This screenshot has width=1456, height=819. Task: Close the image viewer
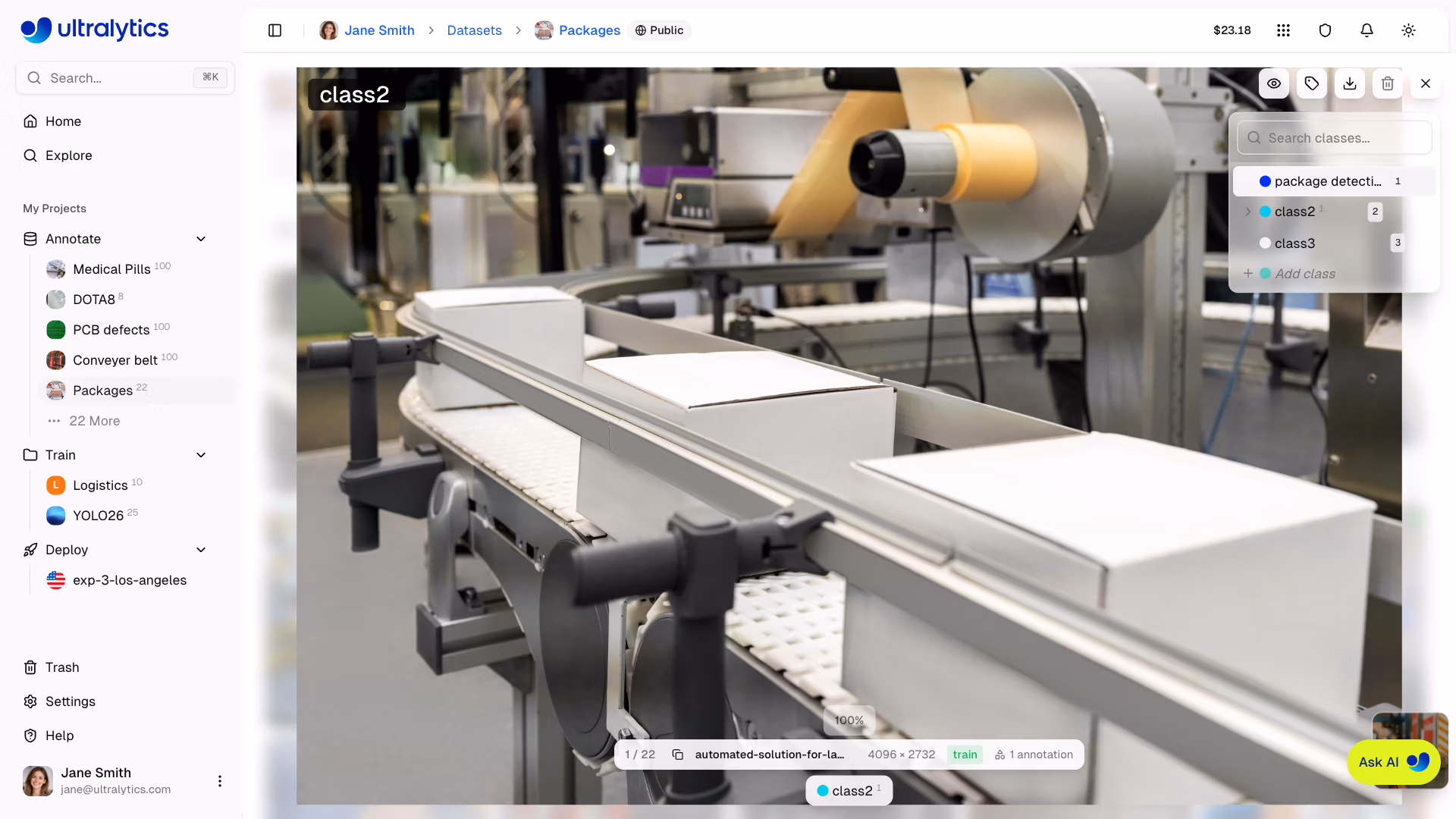point(1426,83)
